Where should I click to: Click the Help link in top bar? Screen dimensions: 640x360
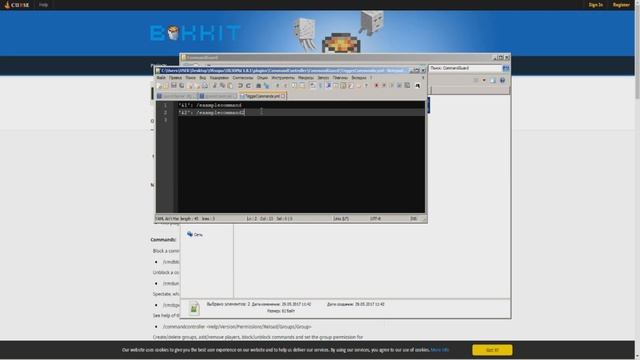pos(43,5)
